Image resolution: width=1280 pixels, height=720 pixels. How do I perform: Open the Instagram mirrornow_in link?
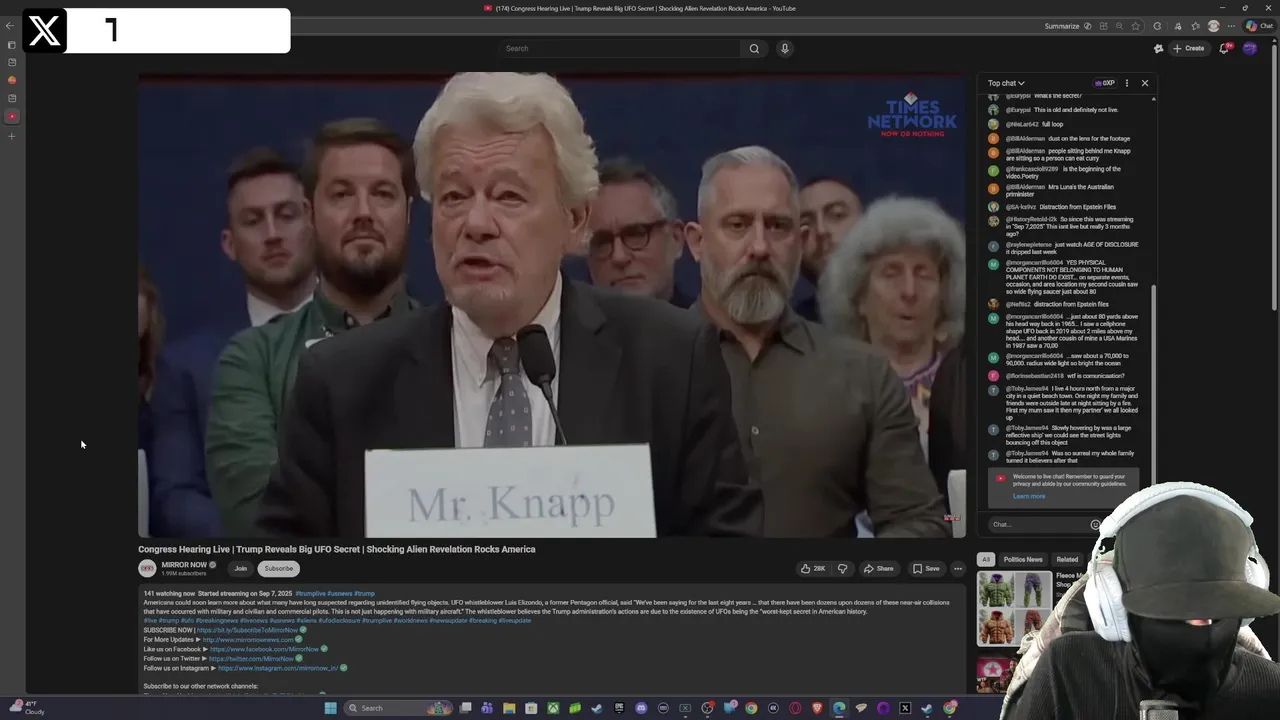click(x=278, y=668)
